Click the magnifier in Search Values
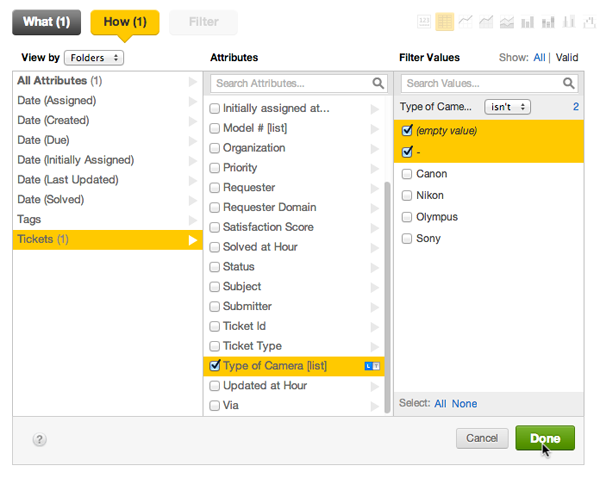Viewport: 600px width, 478px height. point(569,84)
